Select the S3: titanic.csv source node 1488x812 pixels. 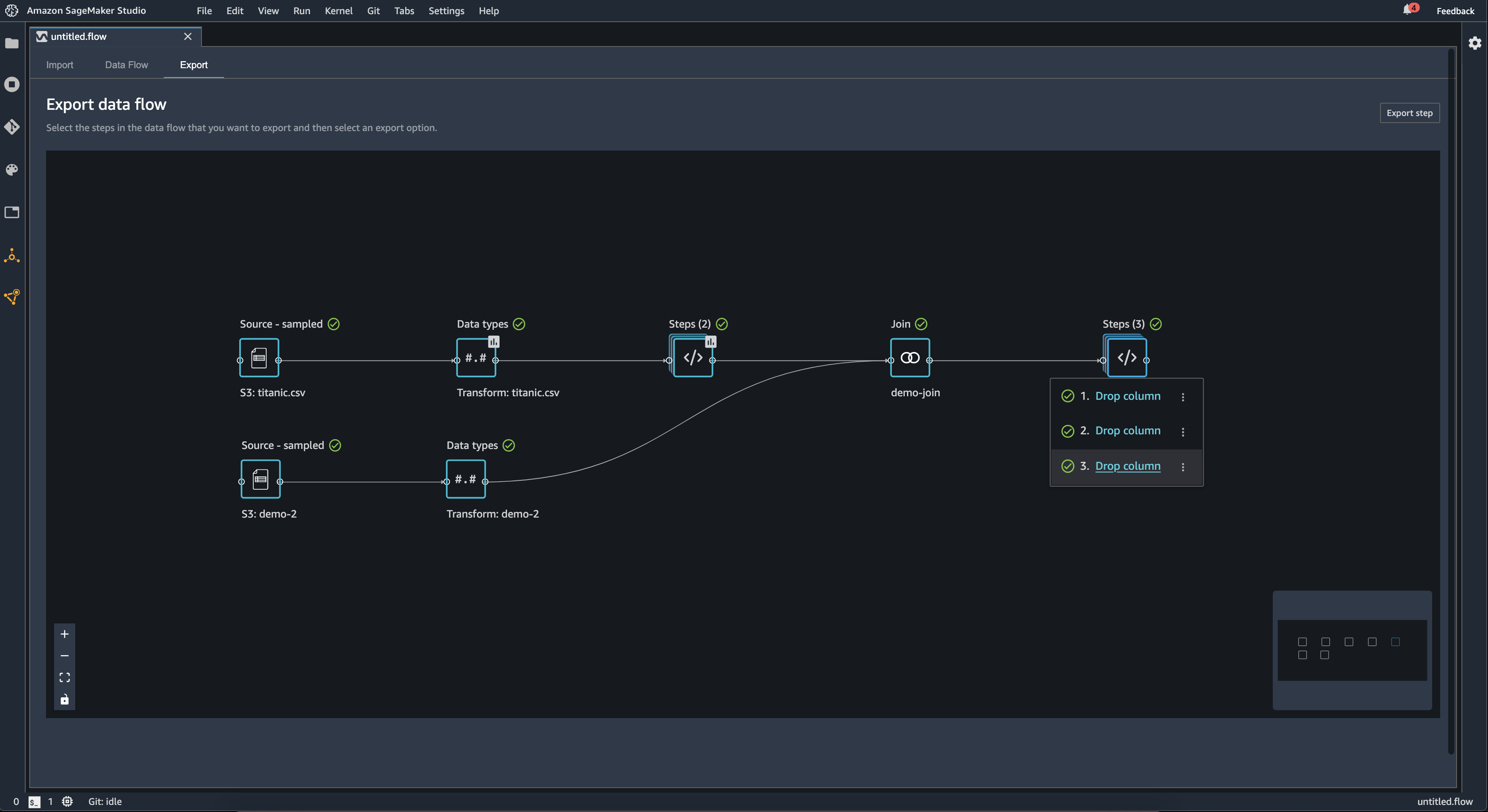point(258,357)
